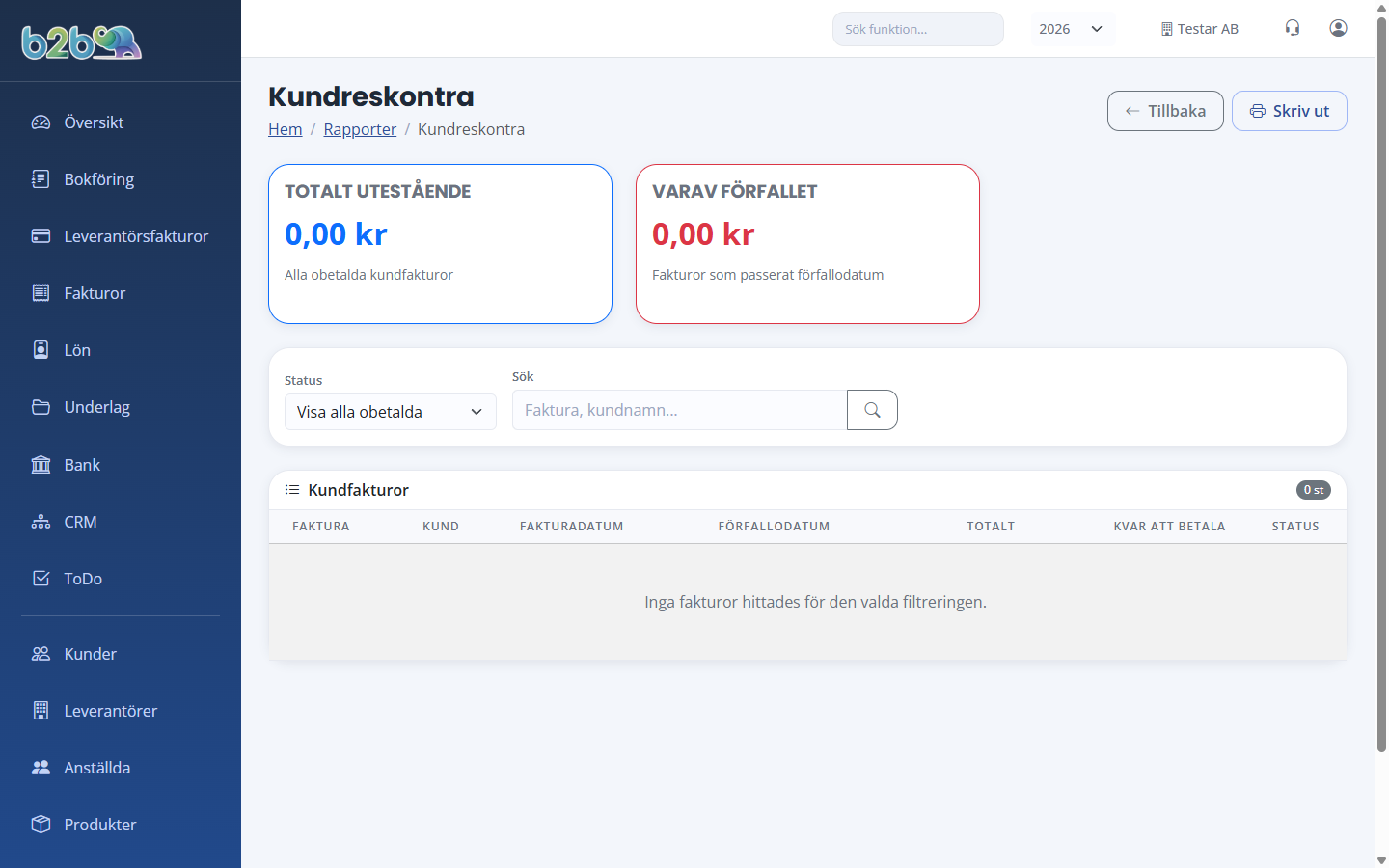Follow the Hem breadcrumb link
The image size is (1389, 868).
(x=286, y=129)
